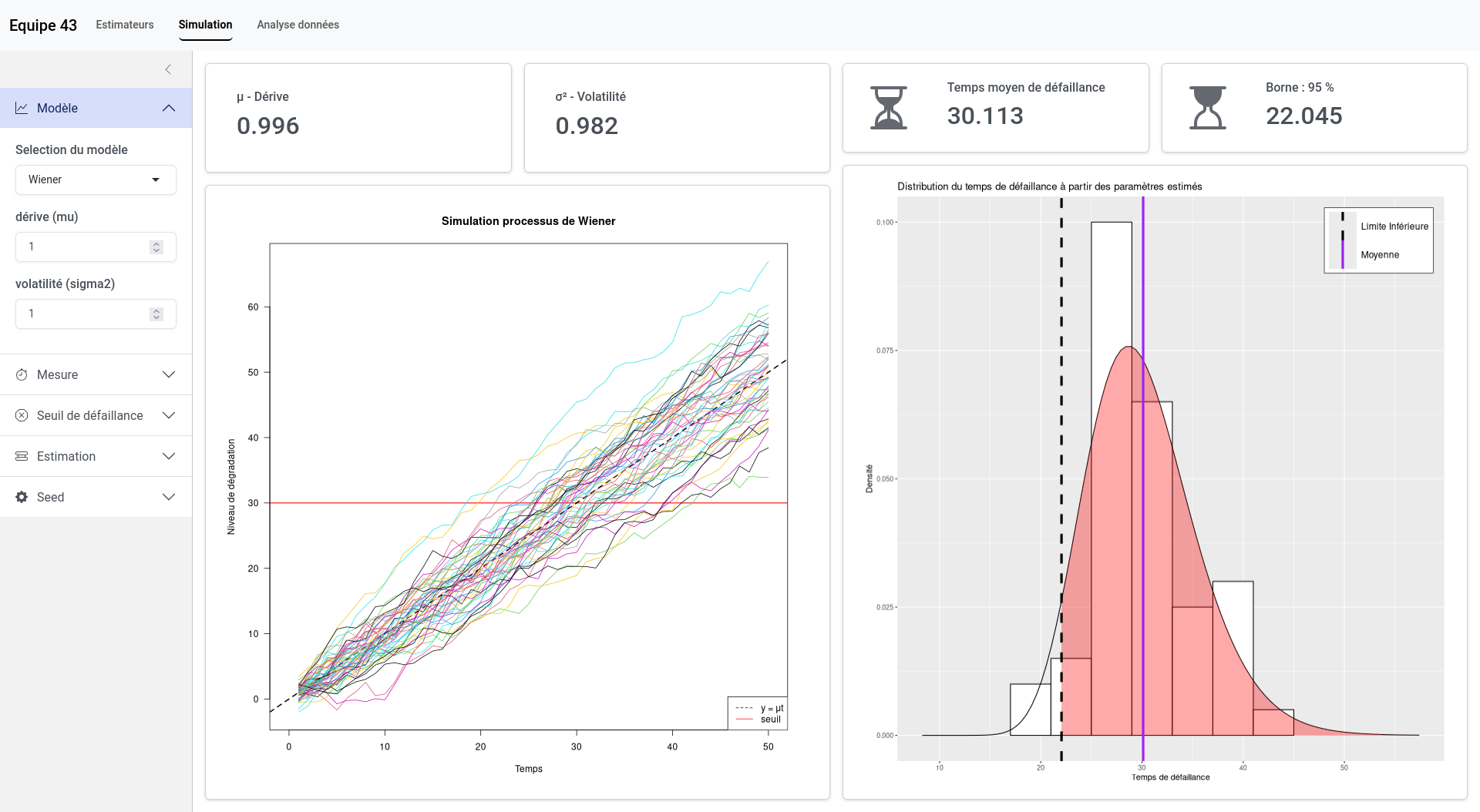Click the Seuil de défaillance circle-x icon
The width and height of the screenshot is (1480, 812).
click(22, 415)
